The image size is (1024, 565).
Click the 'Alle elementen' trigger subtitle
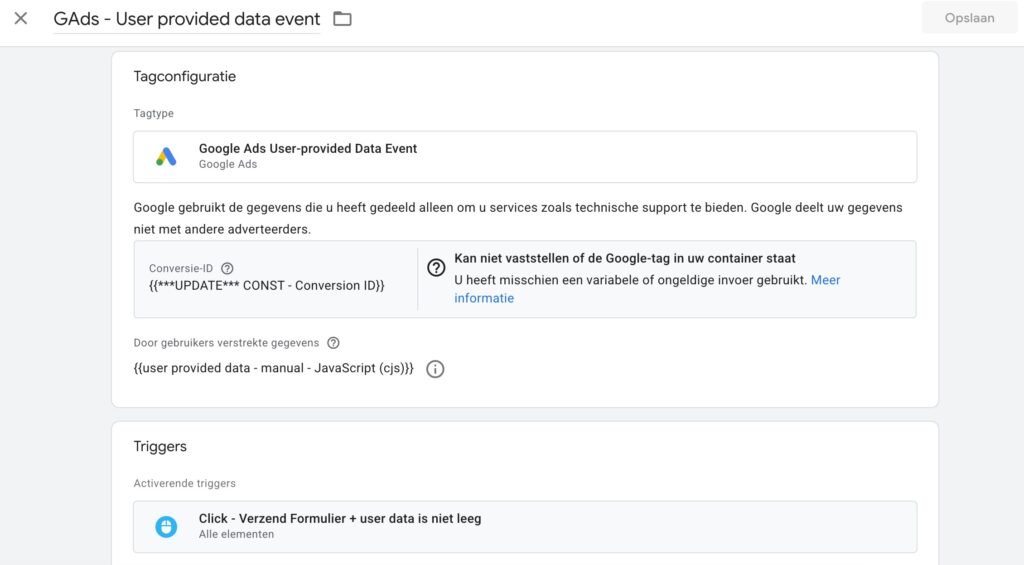pos(236,534)
